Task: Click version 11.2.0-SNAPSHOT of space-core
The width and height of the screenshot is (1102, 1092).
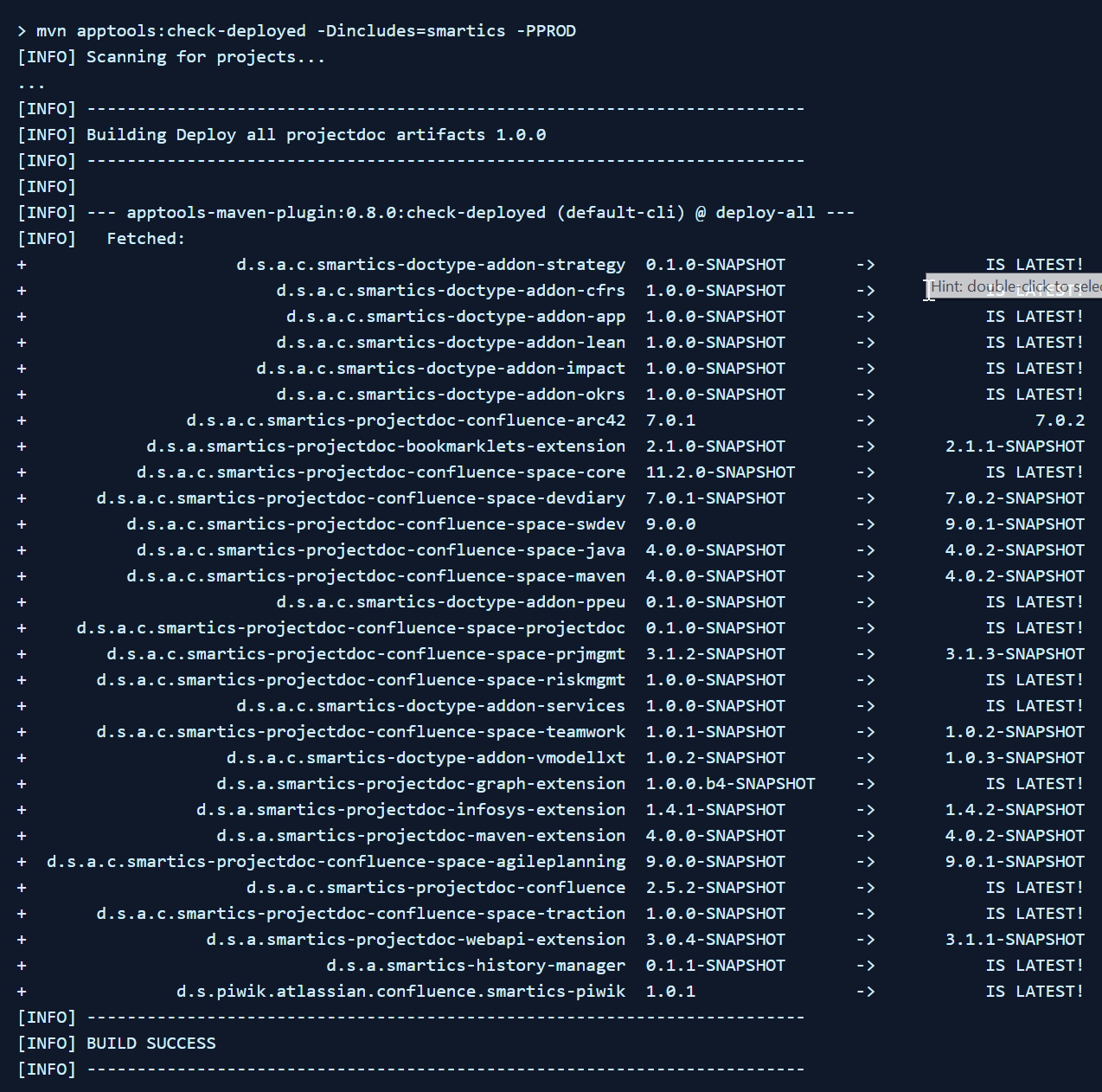Action: (x=720, y=472)
